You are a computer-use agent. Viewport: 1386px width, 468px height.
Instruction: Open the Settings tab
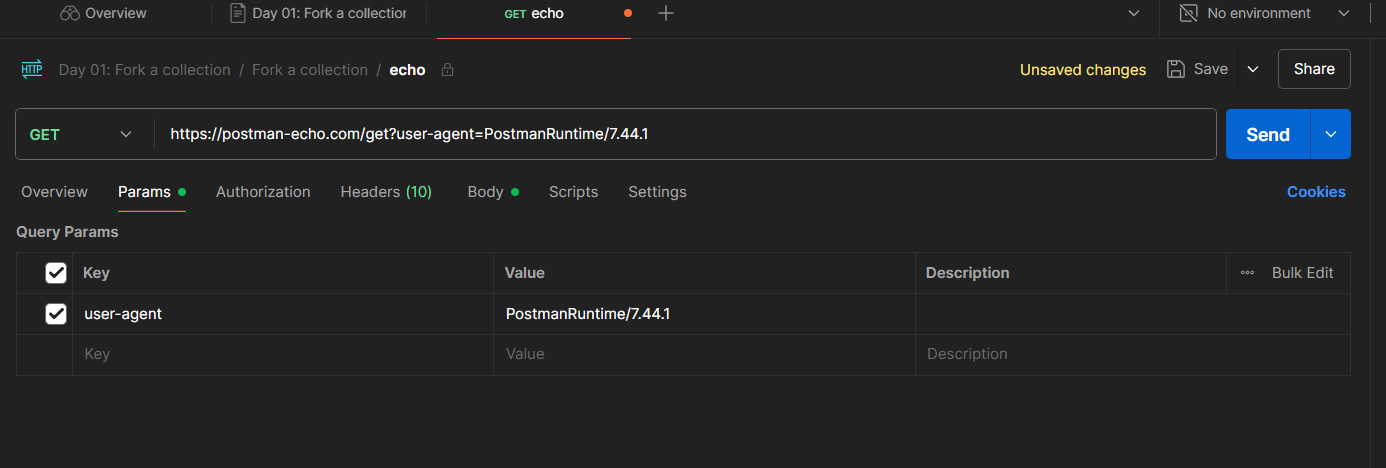[657, 192]
